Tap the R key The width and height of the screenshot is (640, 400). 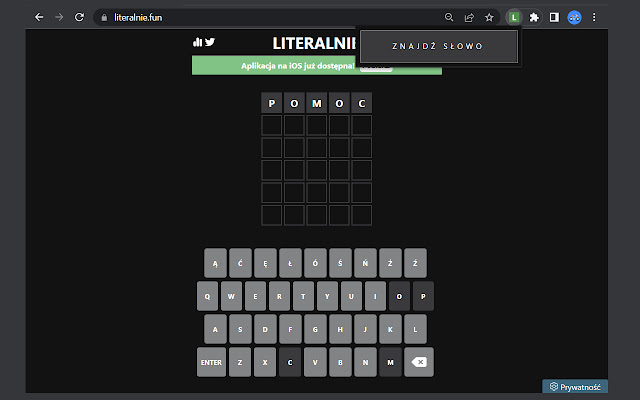[279, 296]
